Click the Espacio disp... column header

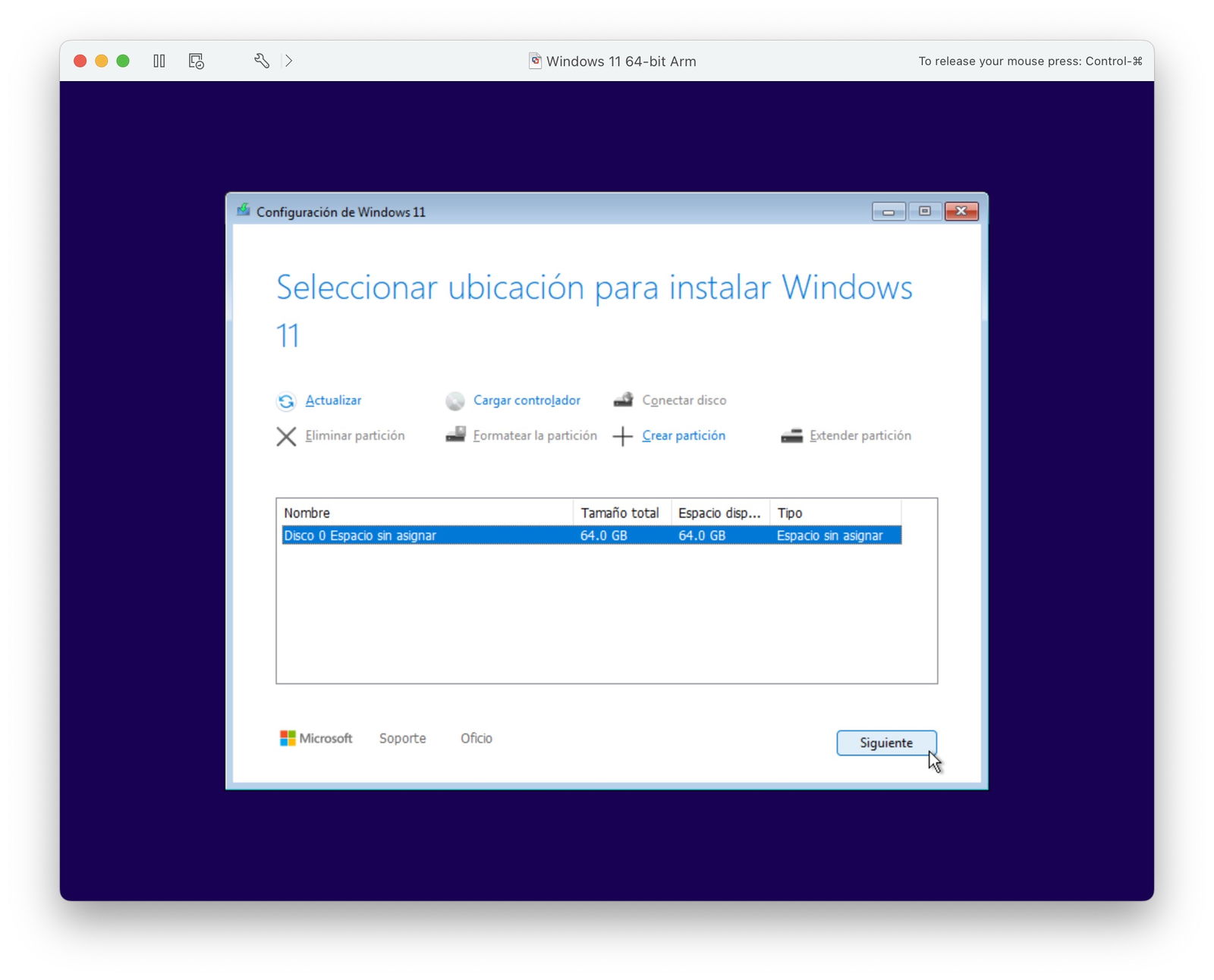720,513
